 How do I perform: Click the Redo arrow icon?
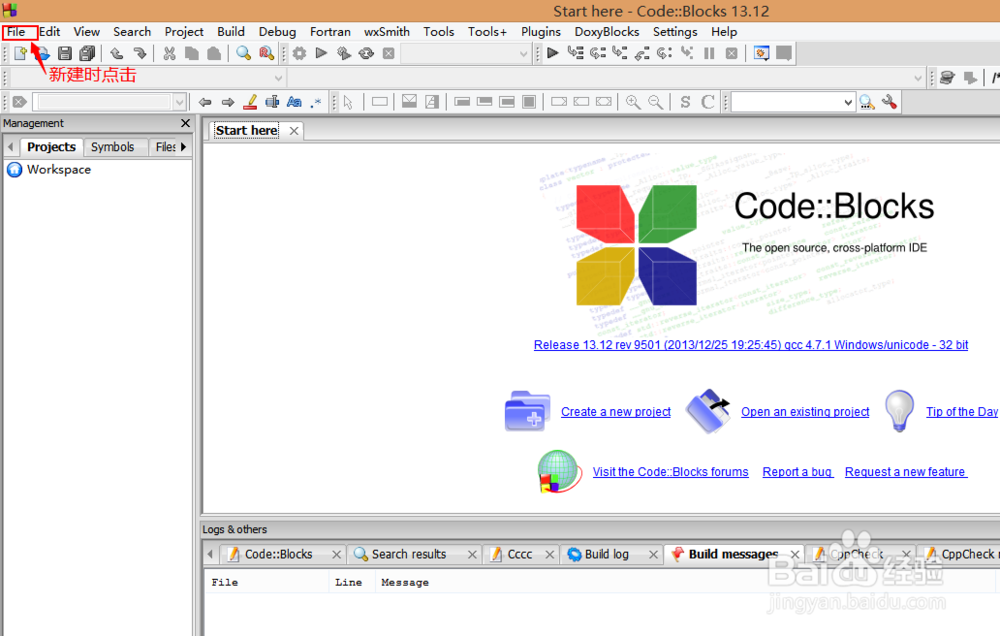pos(139,54)
